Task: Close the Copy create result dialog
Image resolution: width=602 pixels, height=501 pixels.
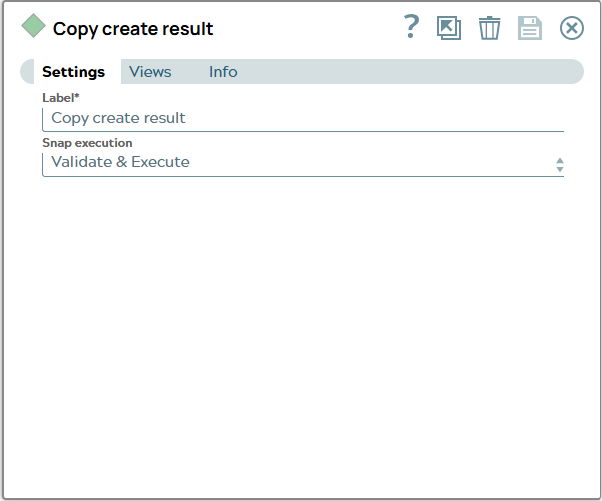Action: pyautogui.click(x=572, y=28)
